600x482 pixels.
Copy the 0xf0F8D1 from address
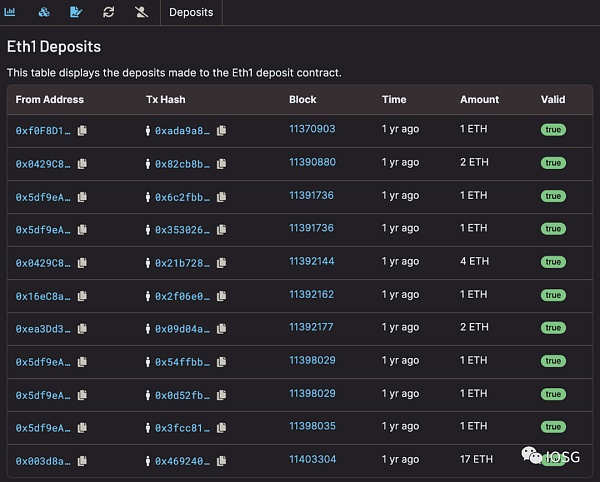(x=82, y=131)
